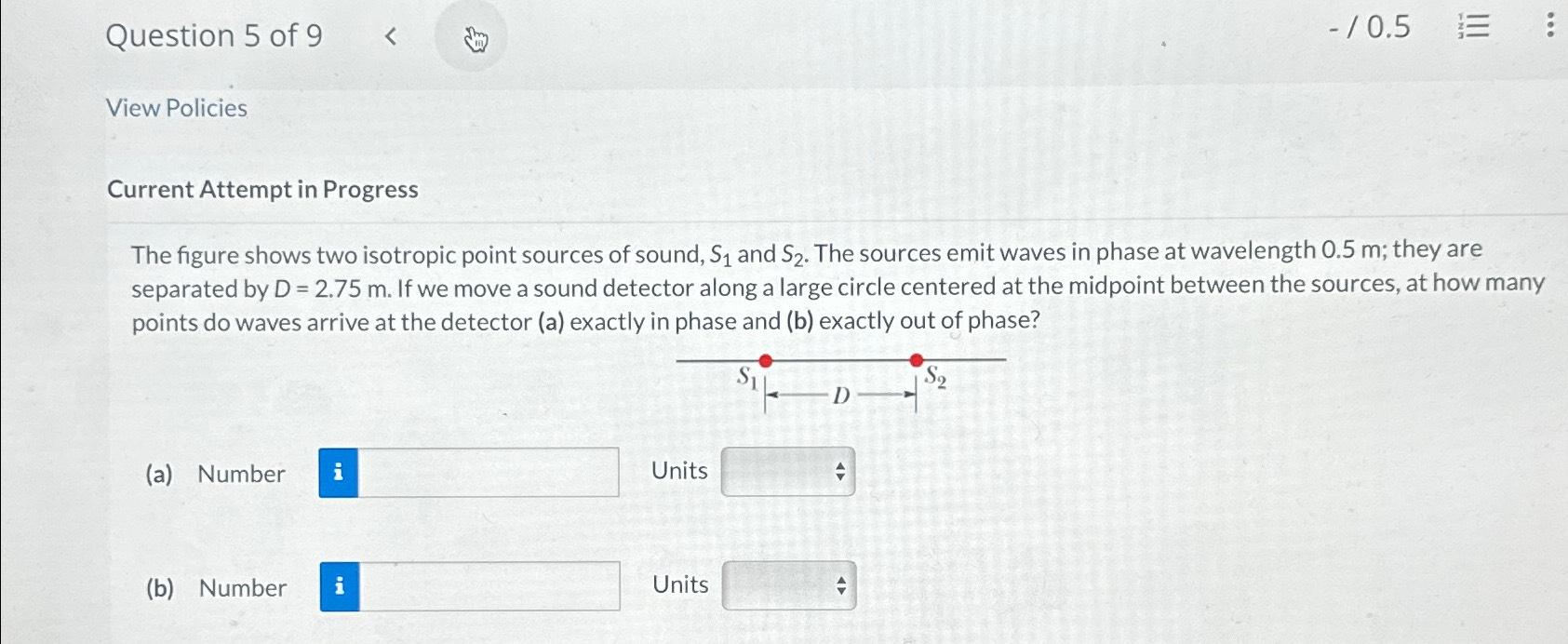Click the up-down stepper arrows in Units box (a)

pos(840,473)
